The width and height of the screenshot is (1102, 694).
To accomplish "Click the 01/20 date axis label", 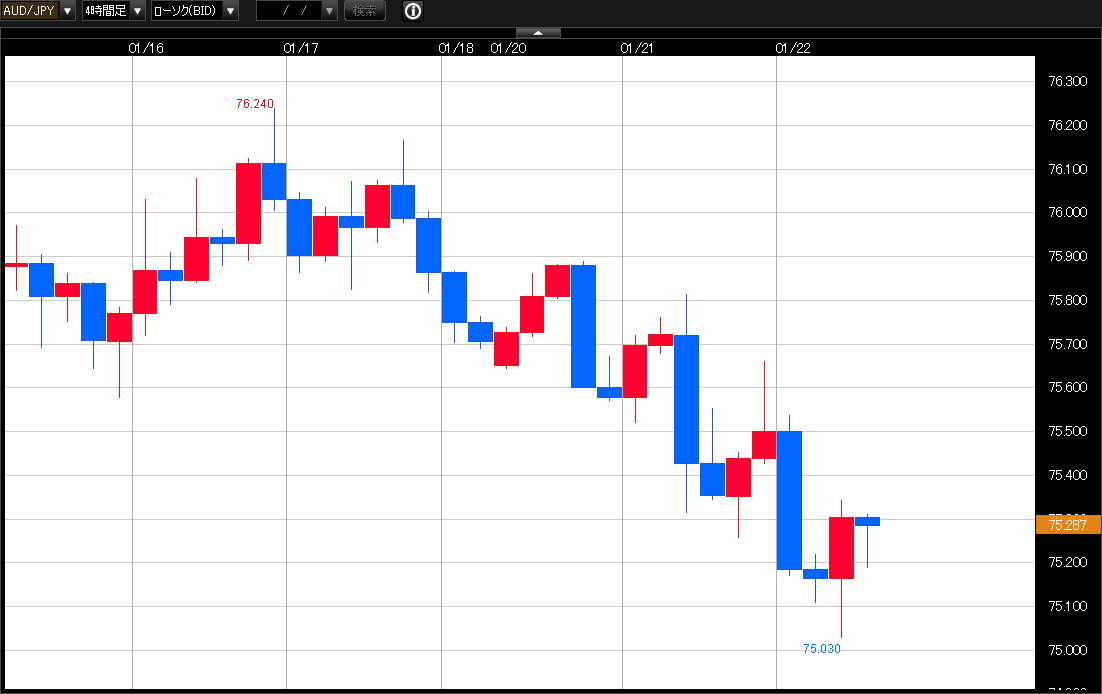I will click(508, 48).
